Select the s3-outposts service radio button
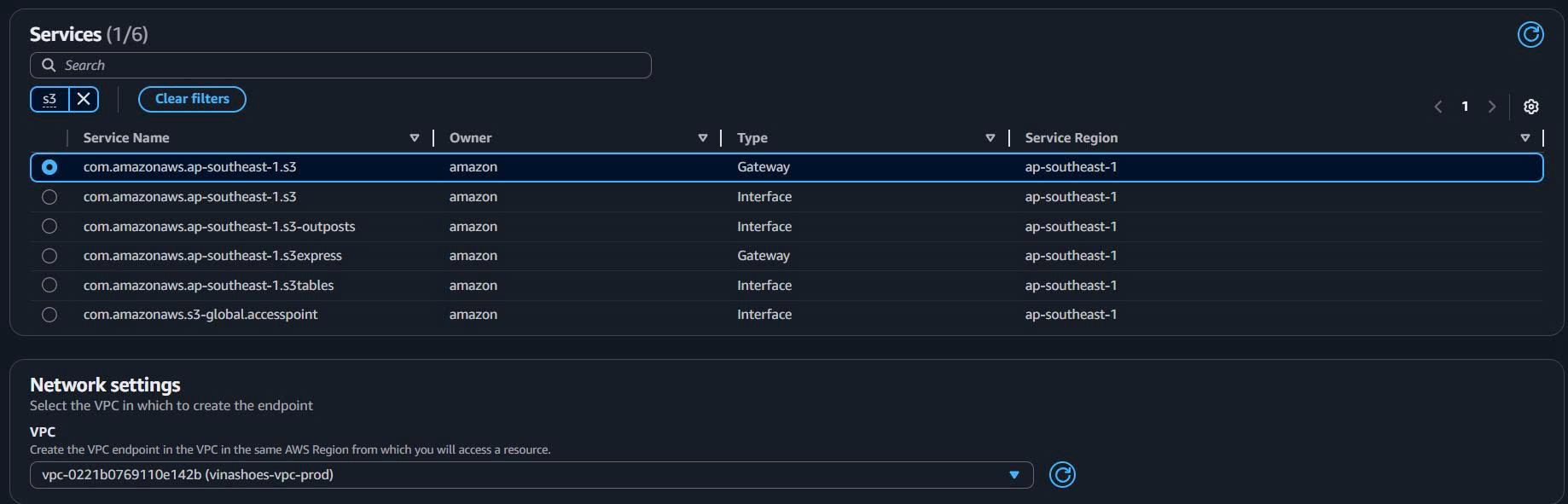 pyautogui.click(x=49, y=227)
